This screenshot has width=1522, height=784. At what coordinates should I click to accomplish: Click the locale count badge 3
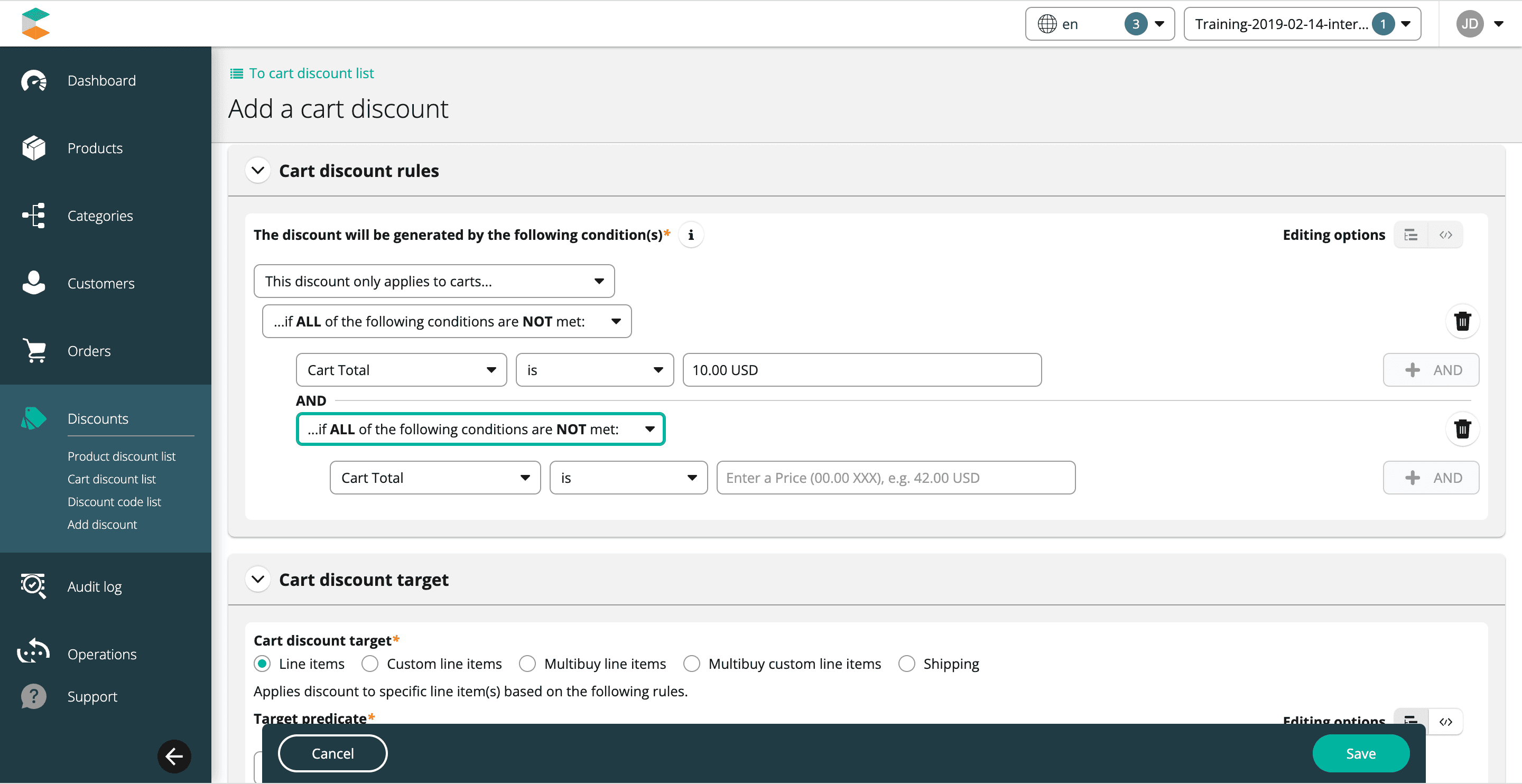[x=1135, y=24]
